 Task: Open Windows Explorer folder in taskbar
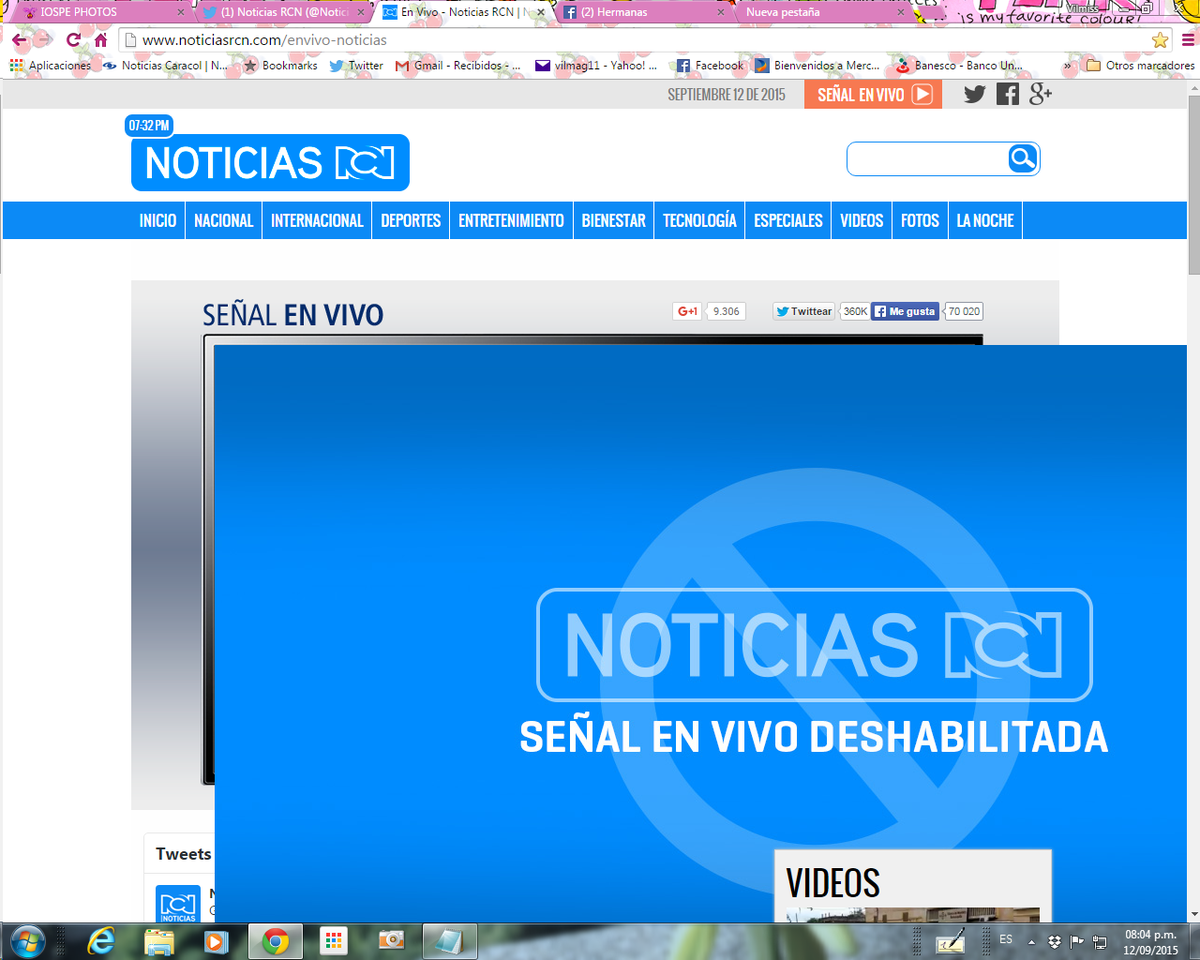[159, 941]
